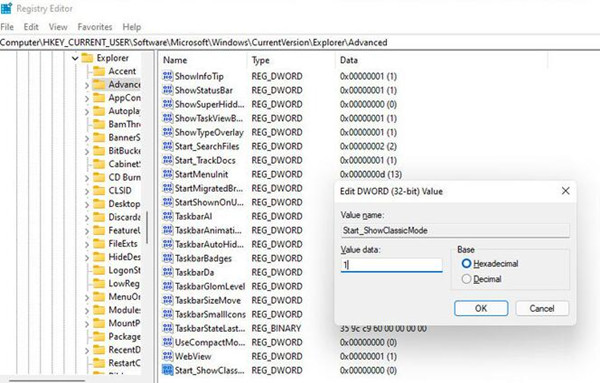
Task: Expand the AppCon subkey chevron
Action: 87,99
